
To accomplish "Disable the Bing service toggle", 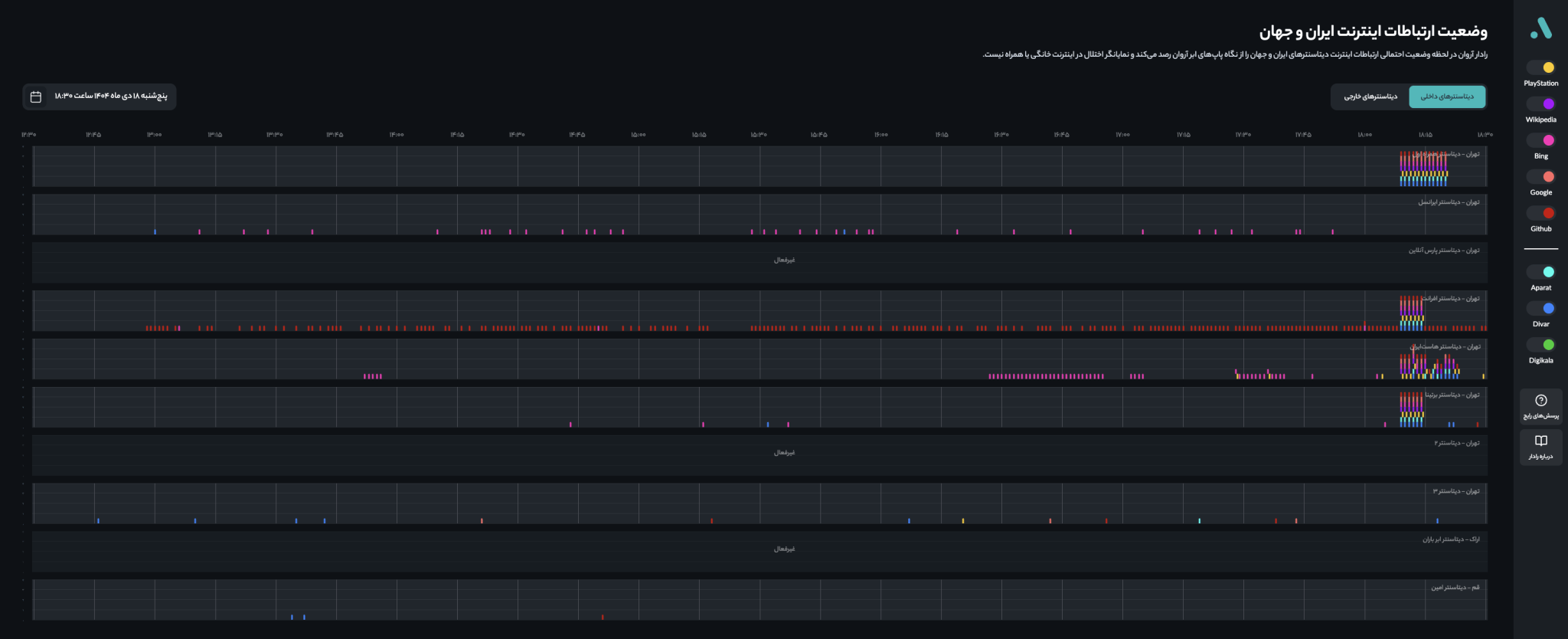I will point(1540,140).
